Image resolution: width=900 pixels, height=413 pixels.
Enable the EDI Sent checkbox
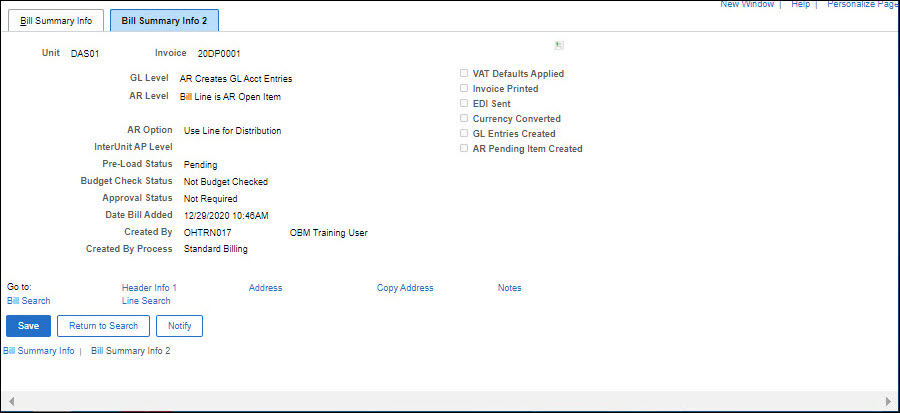coord(463,103)
